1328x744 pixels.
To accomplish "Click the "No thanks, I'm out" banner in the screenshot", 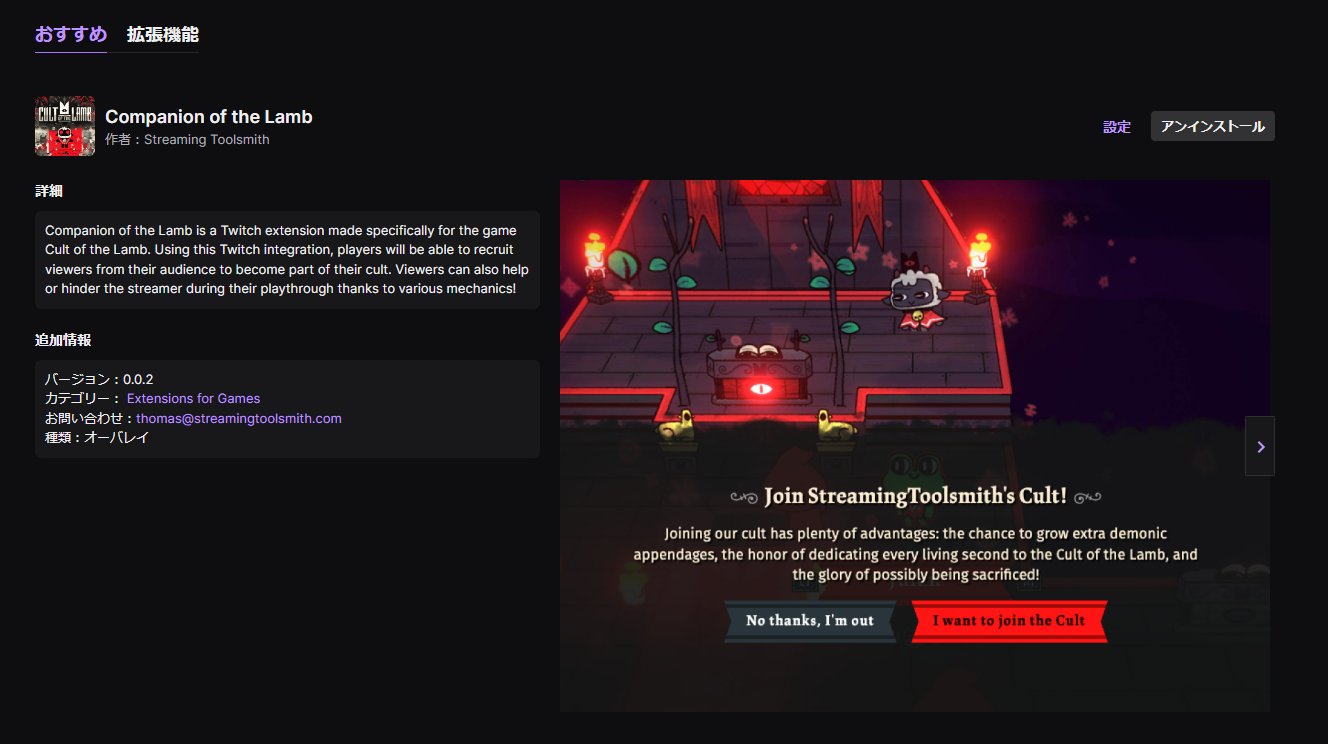I will tap(810, 621).
